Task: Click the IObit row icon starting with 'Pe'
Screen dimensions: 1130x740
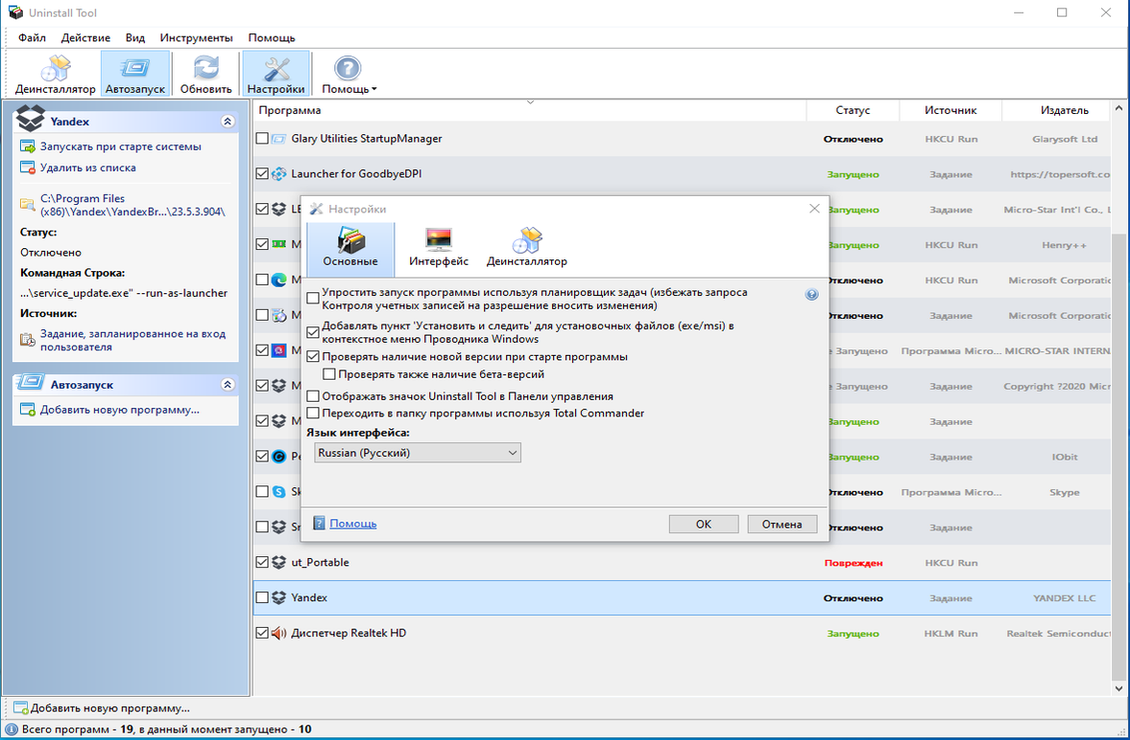Action: (x=279, y=456)
